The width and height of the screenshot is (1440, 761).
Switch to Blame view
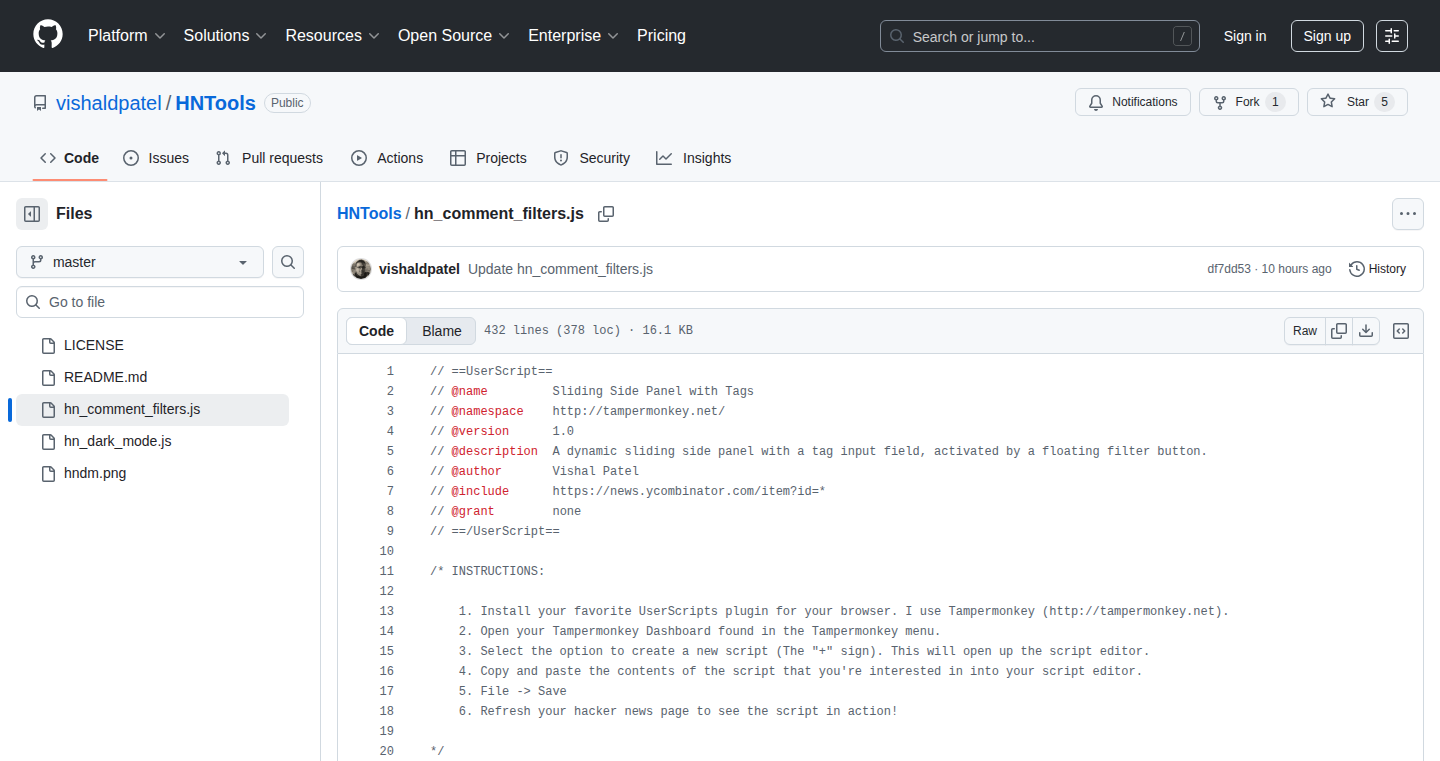tap(442, 331)
